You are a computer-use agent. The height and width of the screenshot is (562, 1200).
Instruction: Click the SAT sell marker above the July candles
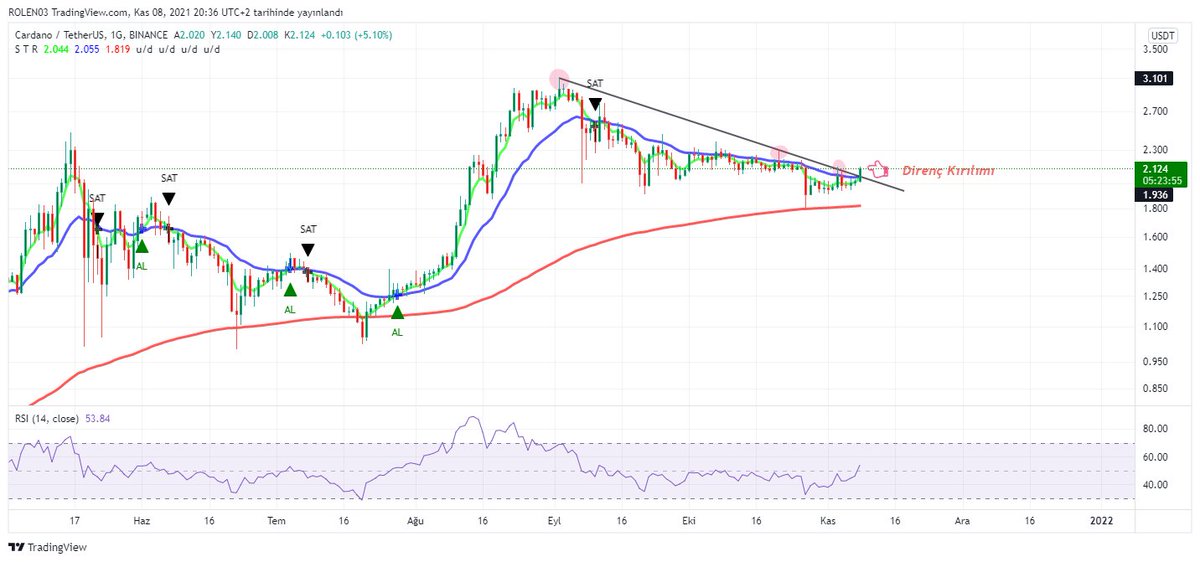(x=308, y=249)
